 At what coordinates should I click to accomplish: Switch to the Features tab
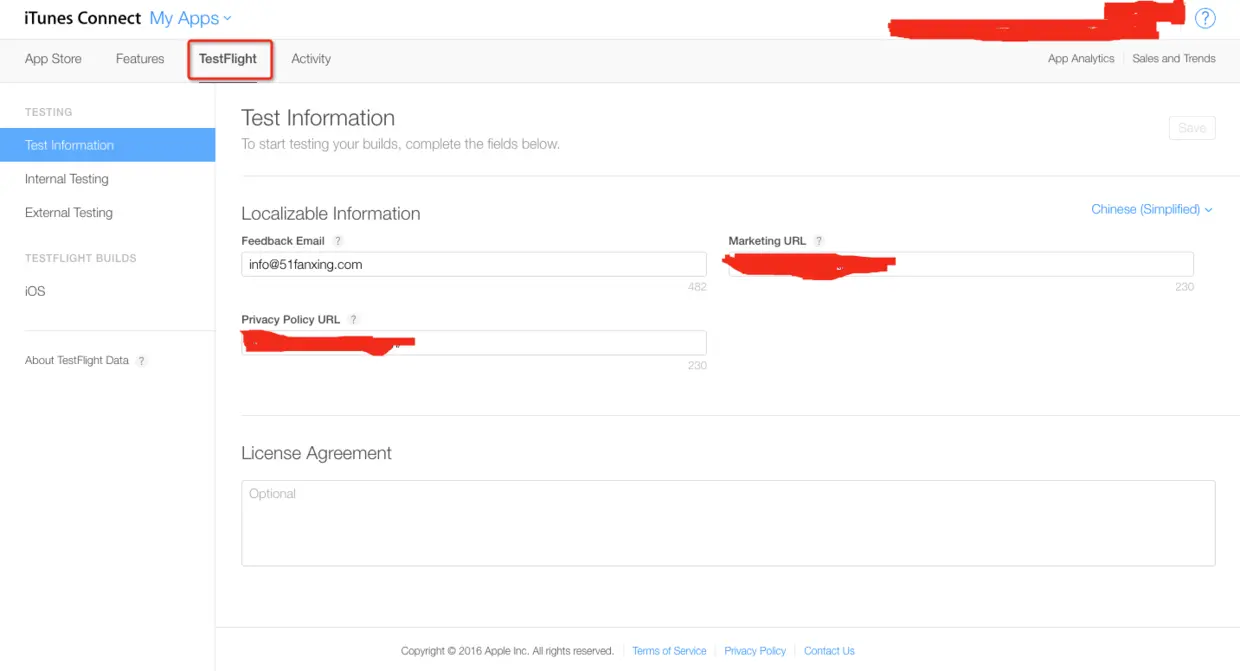140,59
